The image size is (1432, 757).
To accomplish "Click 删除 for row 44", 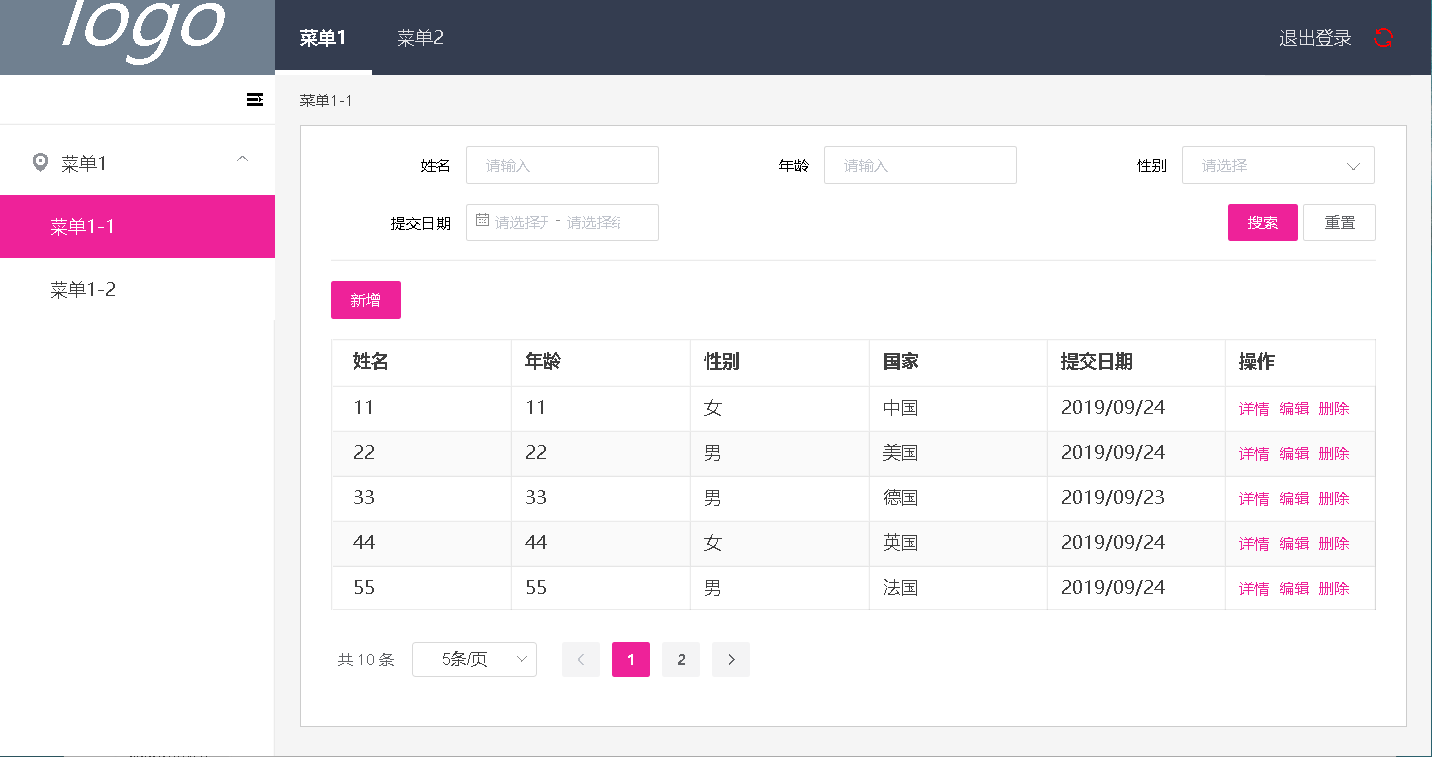I will pos(1334,543).
